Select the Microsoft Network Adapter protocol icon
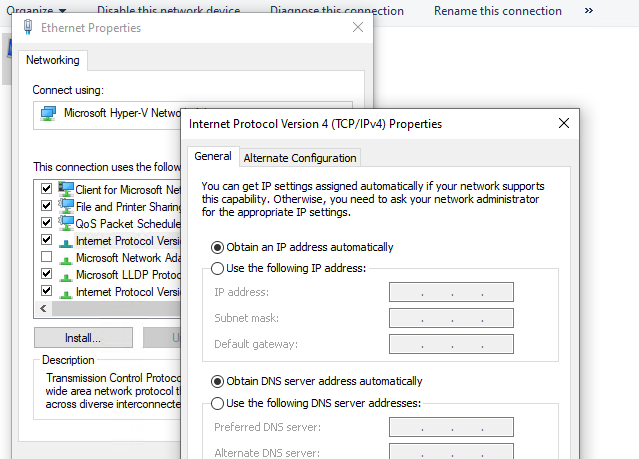Screen dimensions: 639x459 point(66,260)
